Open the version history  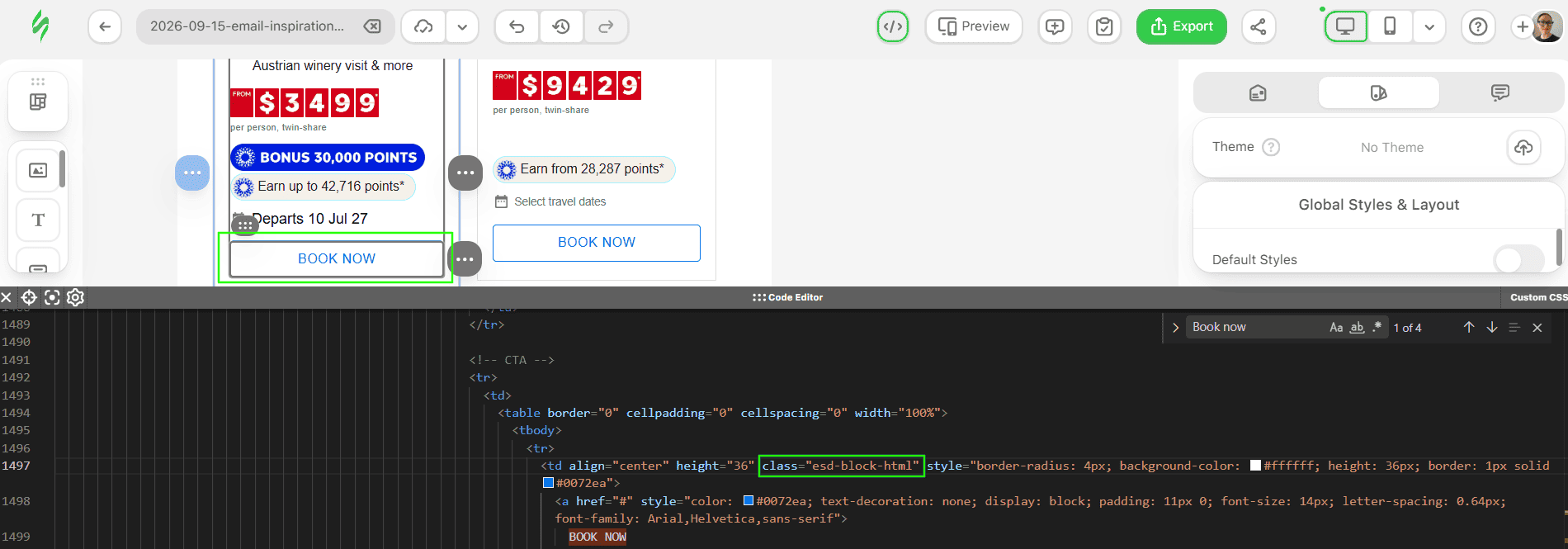point(561,26)
